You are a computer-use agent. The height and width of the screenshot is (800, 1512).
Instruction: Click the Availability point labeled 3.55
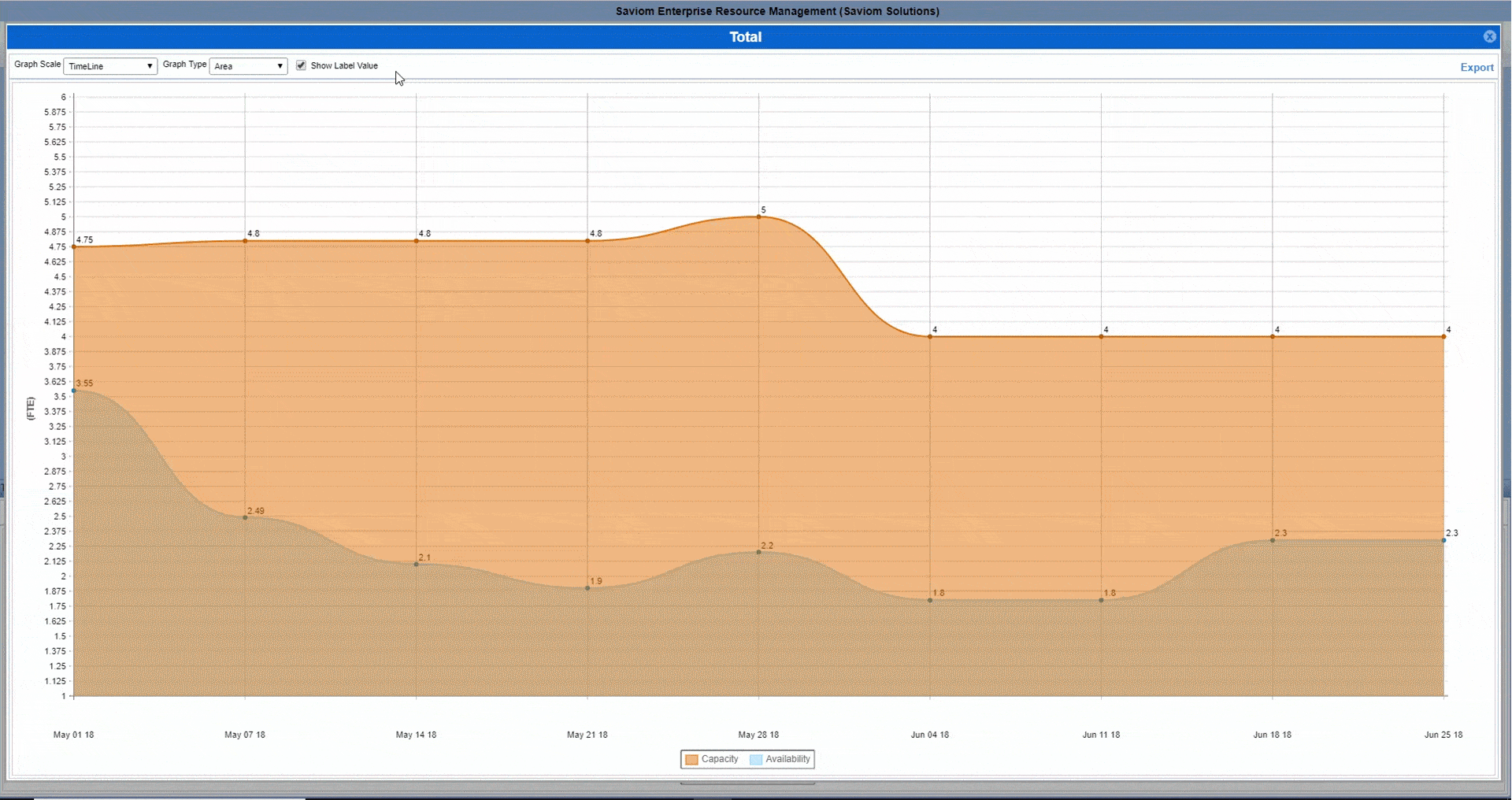click(74, 391)
